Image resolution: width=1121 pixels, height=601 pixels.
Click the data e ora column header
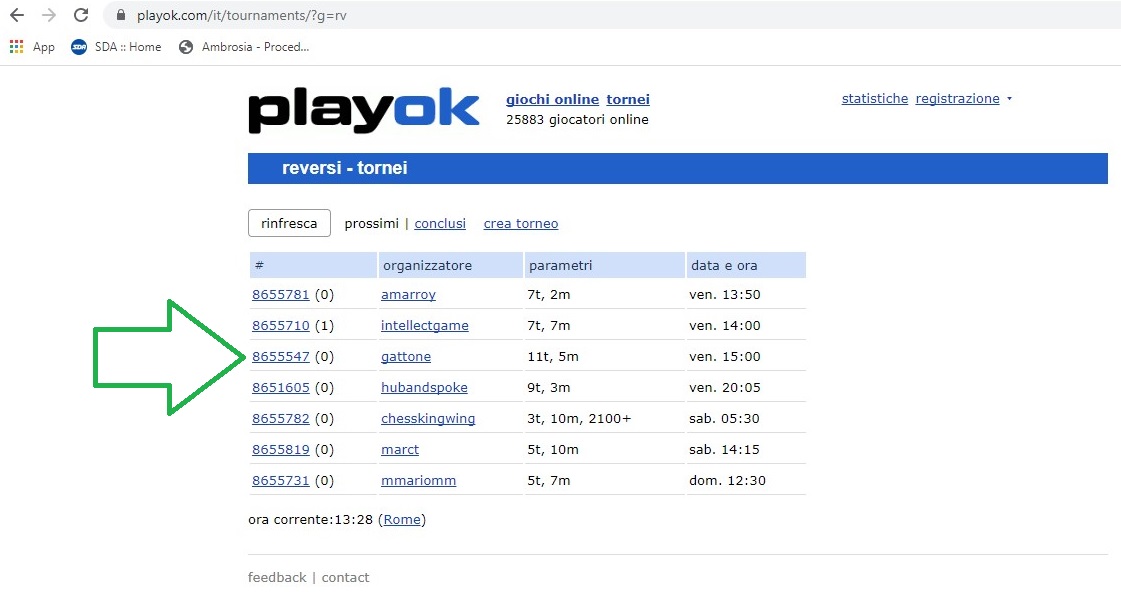click(746, 265)
